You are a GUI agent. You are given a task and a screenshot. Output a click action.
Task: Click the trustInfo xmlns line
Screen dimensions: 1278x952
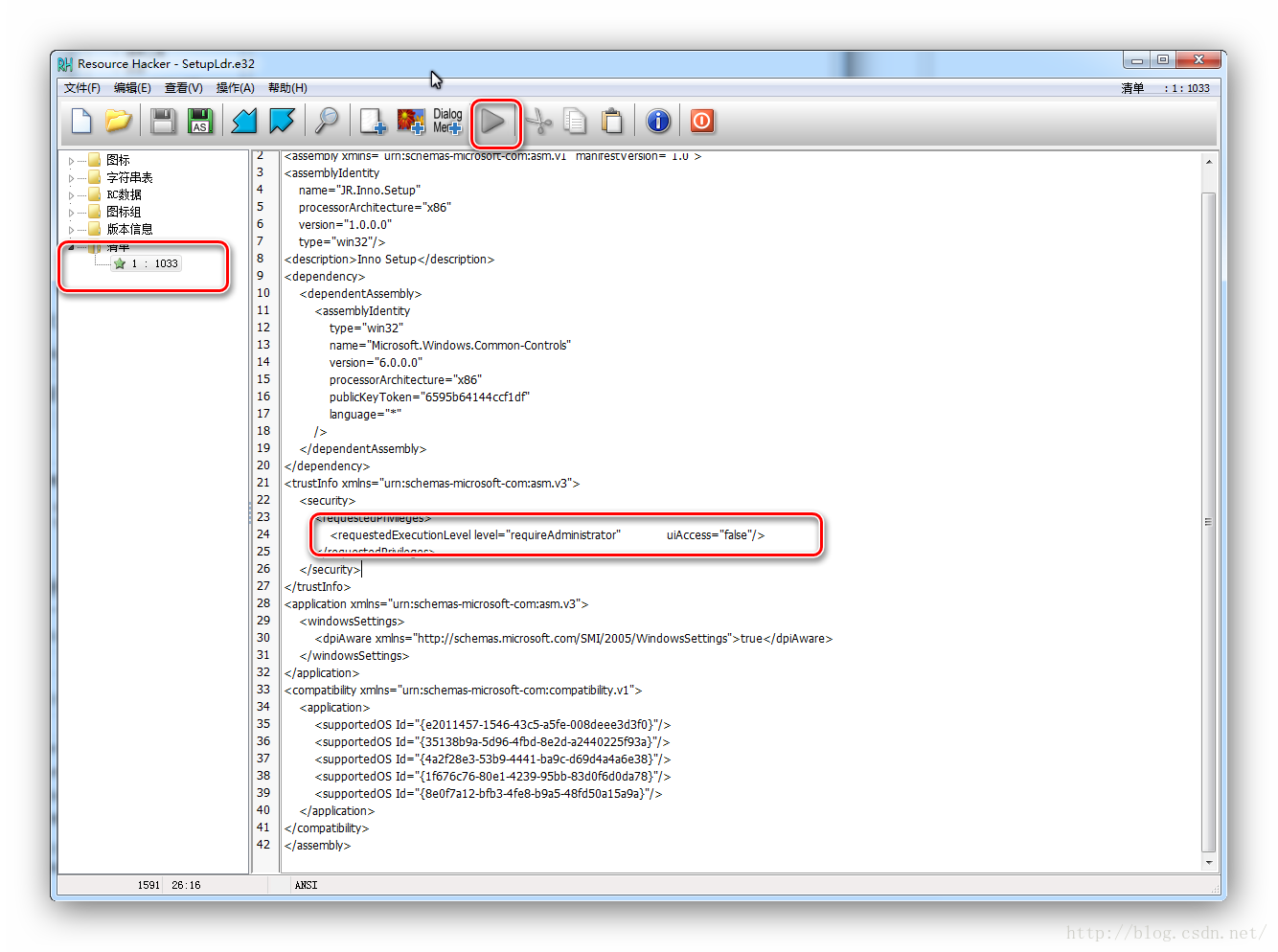tap(432, 483)
